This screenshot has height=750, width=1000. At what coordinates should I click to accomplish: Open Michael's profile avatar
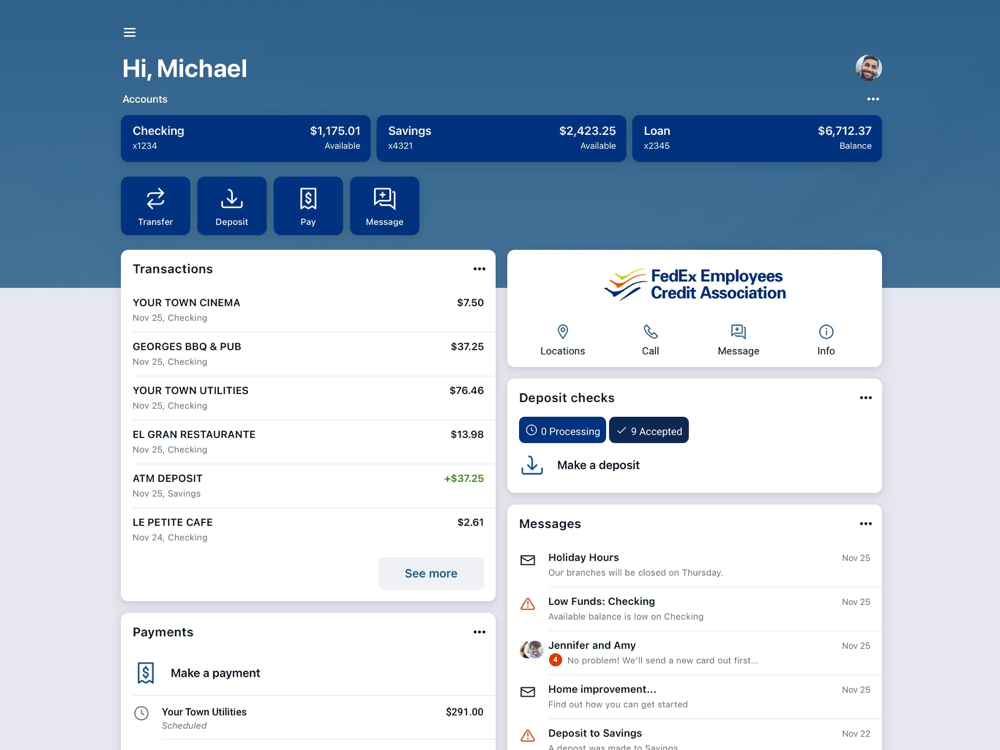pos(868,68)
